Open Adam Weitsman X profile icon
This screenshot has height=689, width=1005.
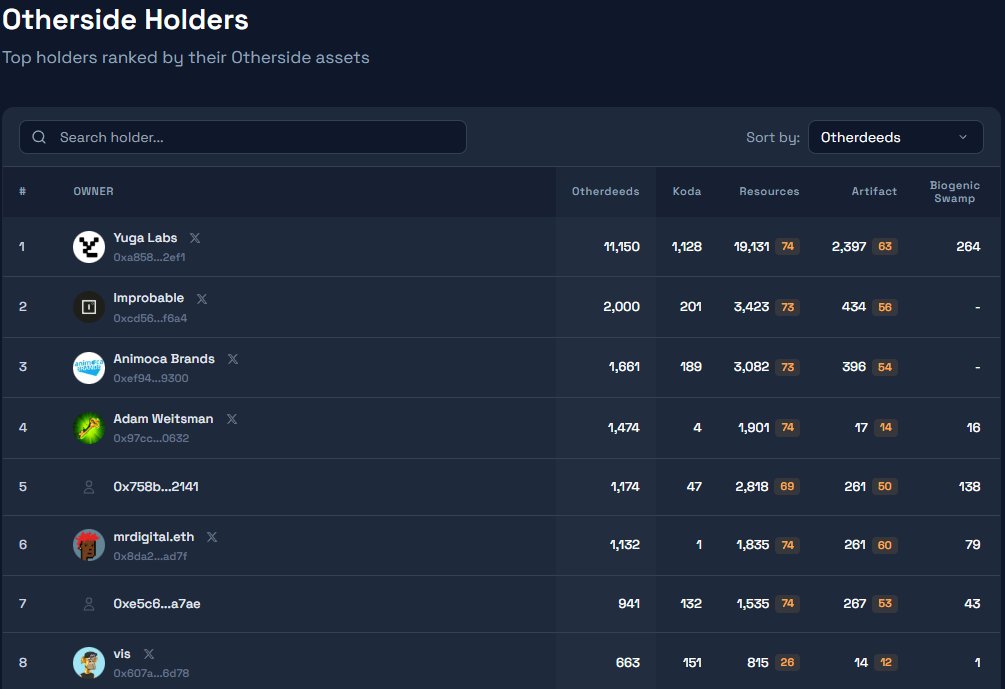point(231,419)
